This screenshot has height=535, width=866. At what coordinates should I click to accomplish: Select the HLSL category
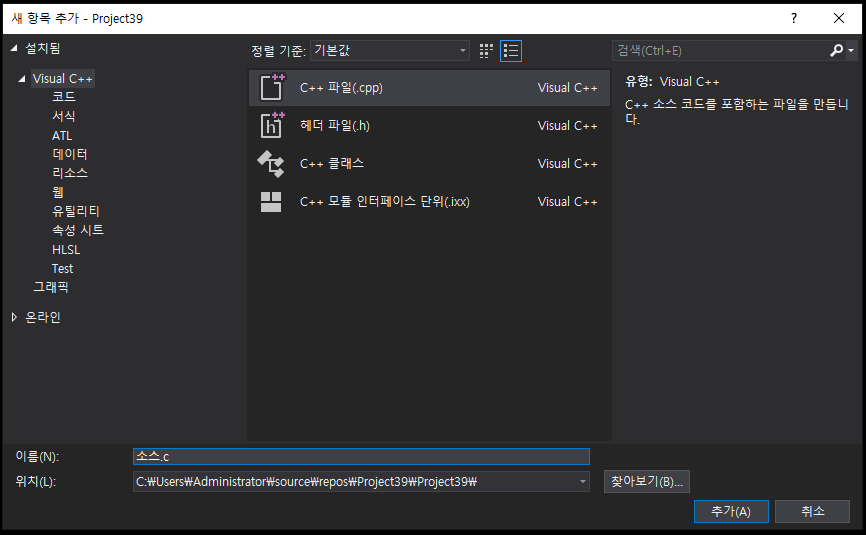(x=66, y=250)
